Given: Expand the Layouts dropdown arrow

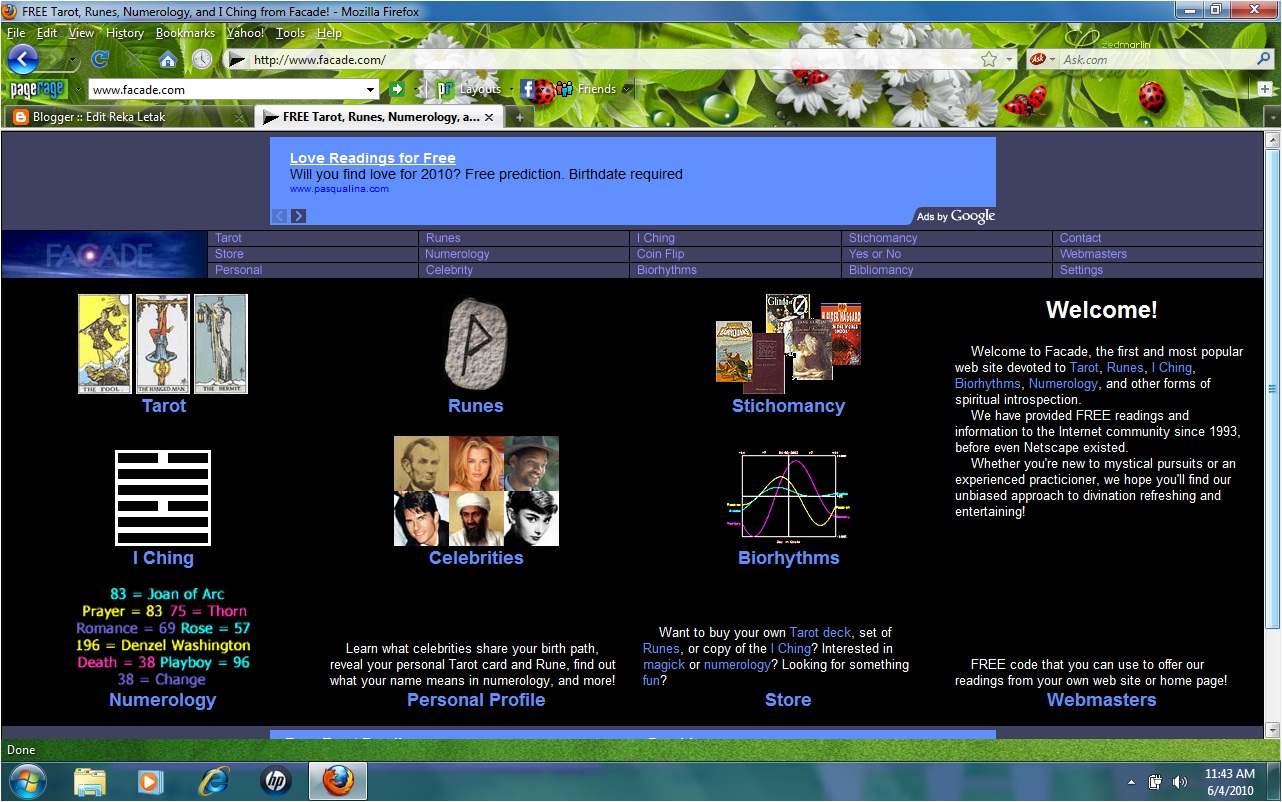Looking at the screenshot, I should (x=510, y=89).
